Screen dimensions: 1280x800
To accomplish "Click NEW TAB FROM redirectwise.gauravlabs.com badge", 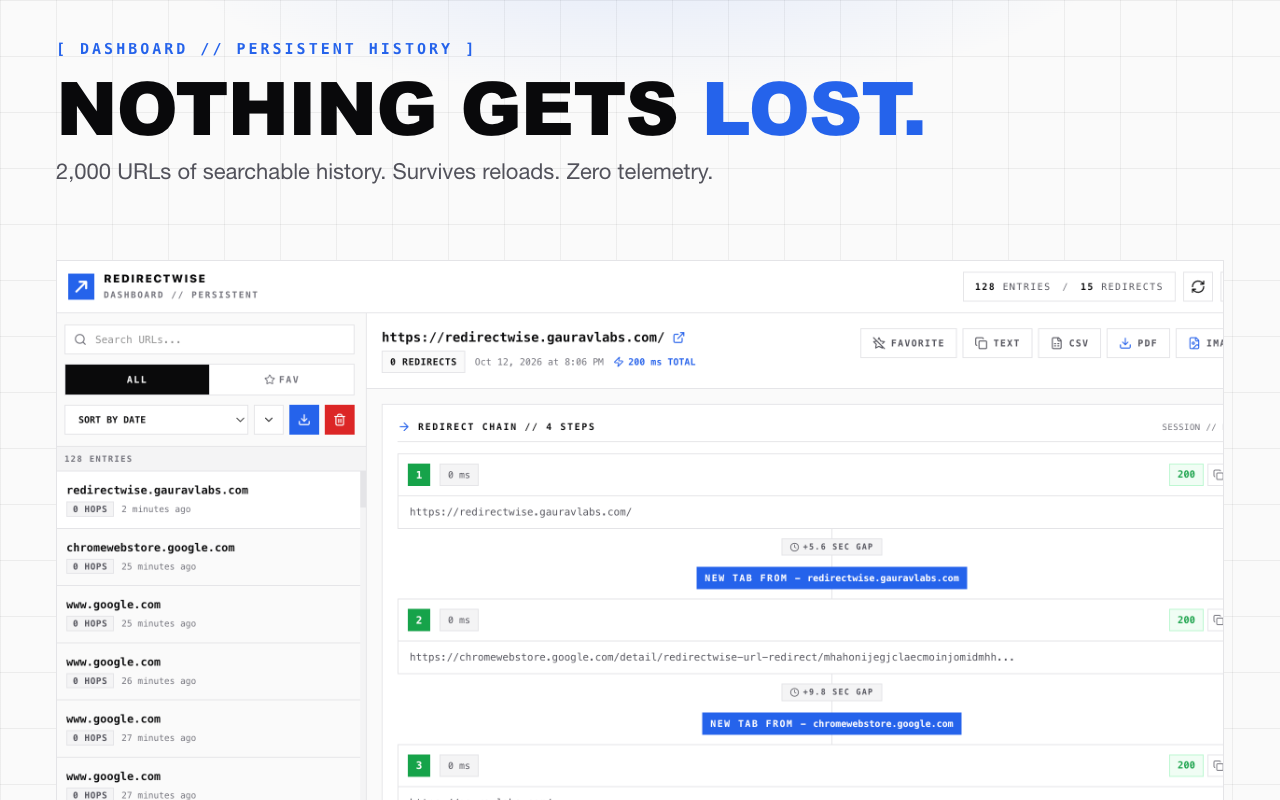I will [832, 578].
